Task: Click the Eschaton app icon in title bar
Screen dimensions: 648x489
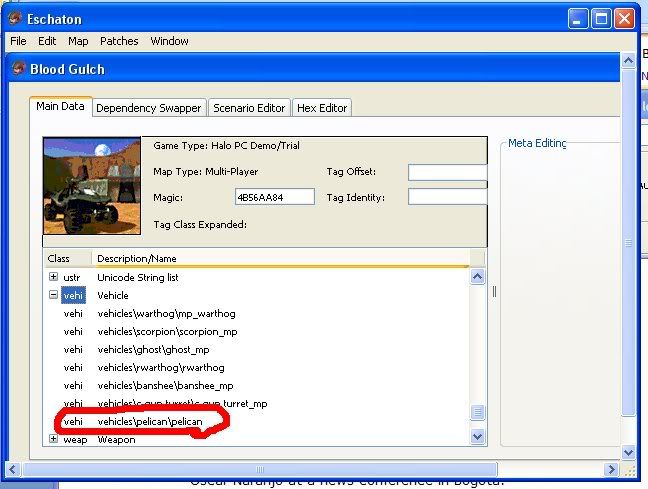Action: pyautogui.click(x=15, y=19)
